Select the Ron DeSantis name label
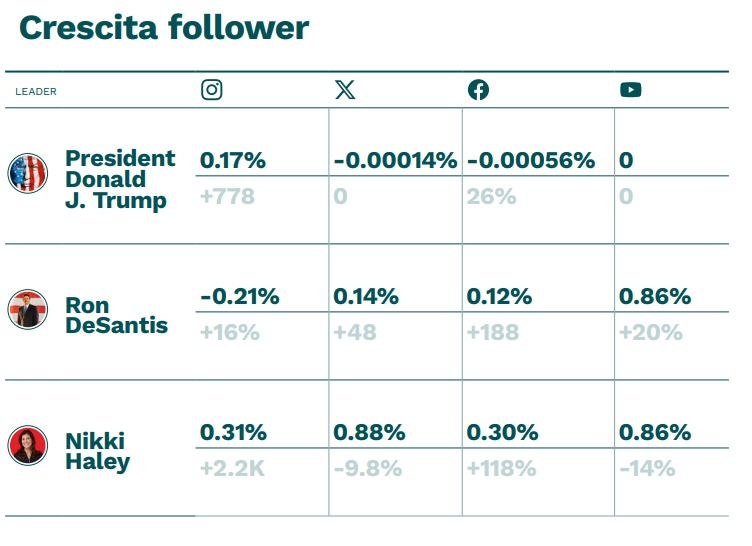Image resolution: width=752 pixels, height=546 pixels. (116, 315)
